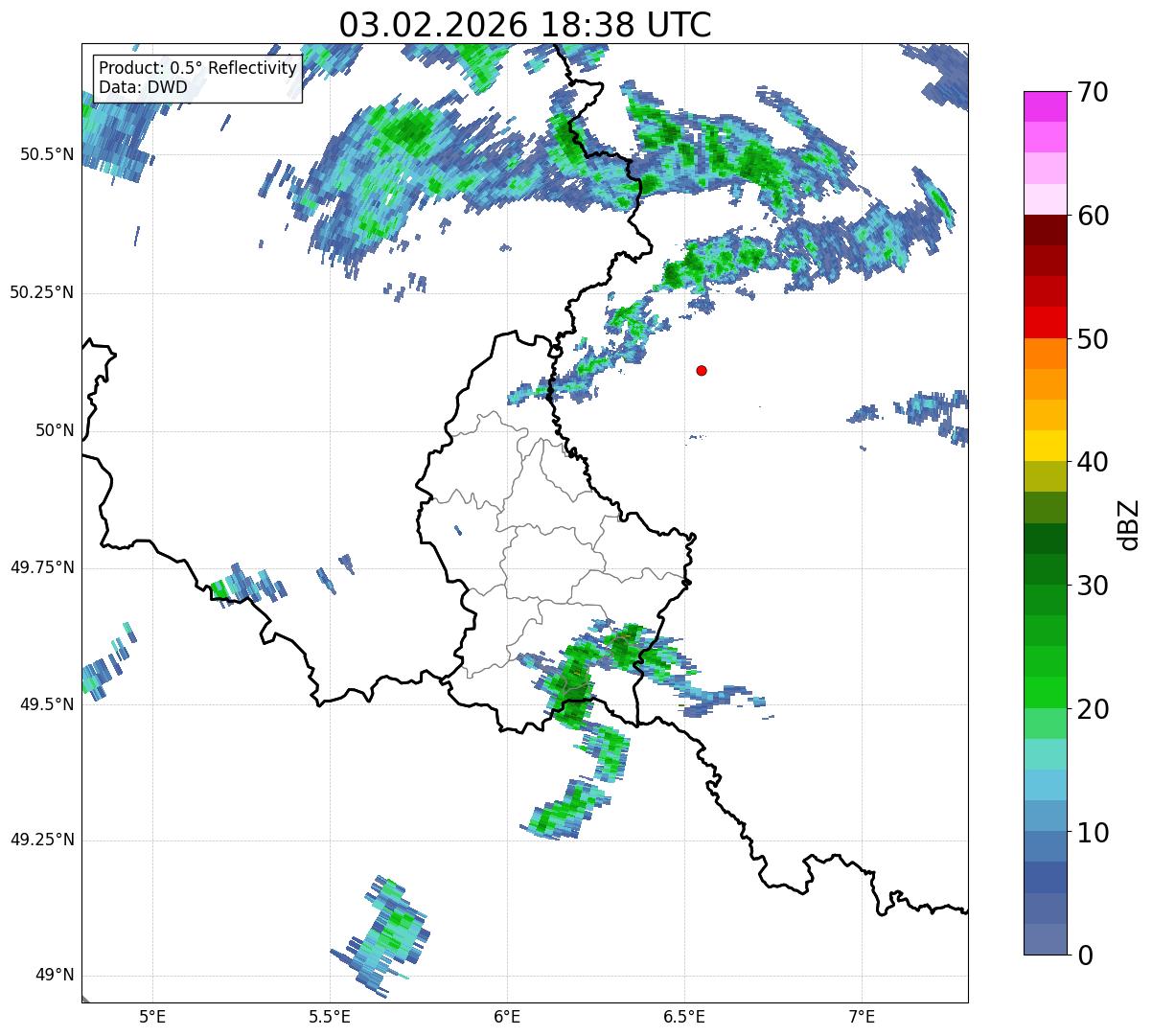The image size is (1152, 1036).
Task: Pick the gray-blue bottom colorbar swatch at 0
Action: 1046,939
